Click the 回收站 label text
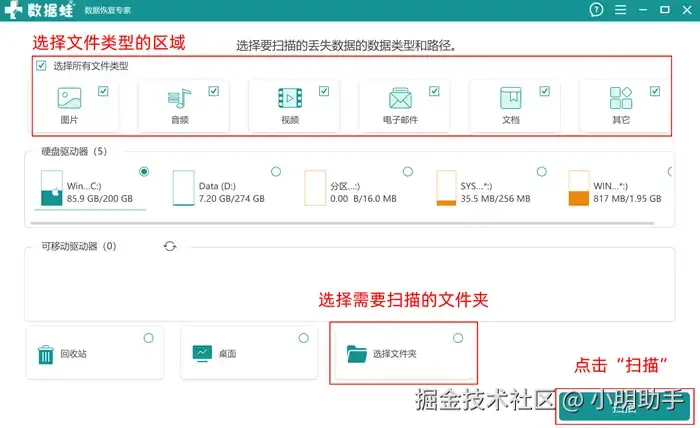Viewport: 700px width, 428px height. tap(74, 354)
